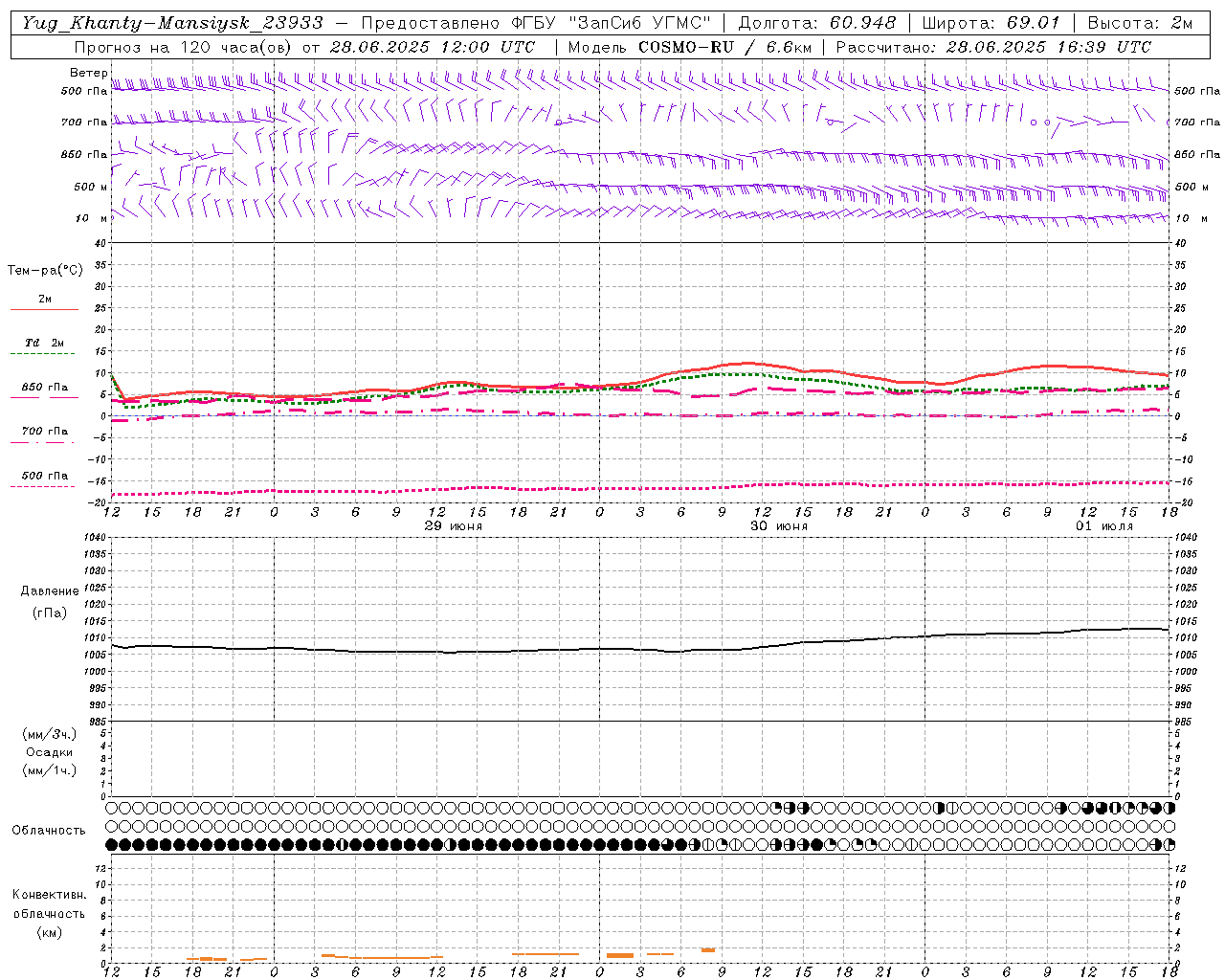This screenshot has width=1225, height=980.
Task: Click the Долгота: 60.948 value
Action: pyautogui.click(x=817, y=23)
